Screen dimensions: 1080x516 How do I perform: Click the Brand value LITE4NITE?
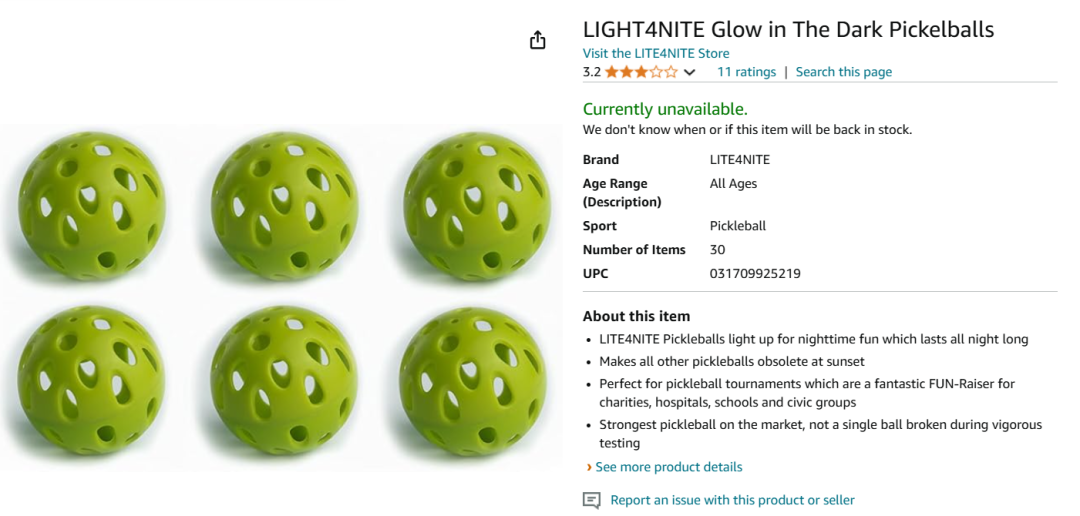coord(740,160)
